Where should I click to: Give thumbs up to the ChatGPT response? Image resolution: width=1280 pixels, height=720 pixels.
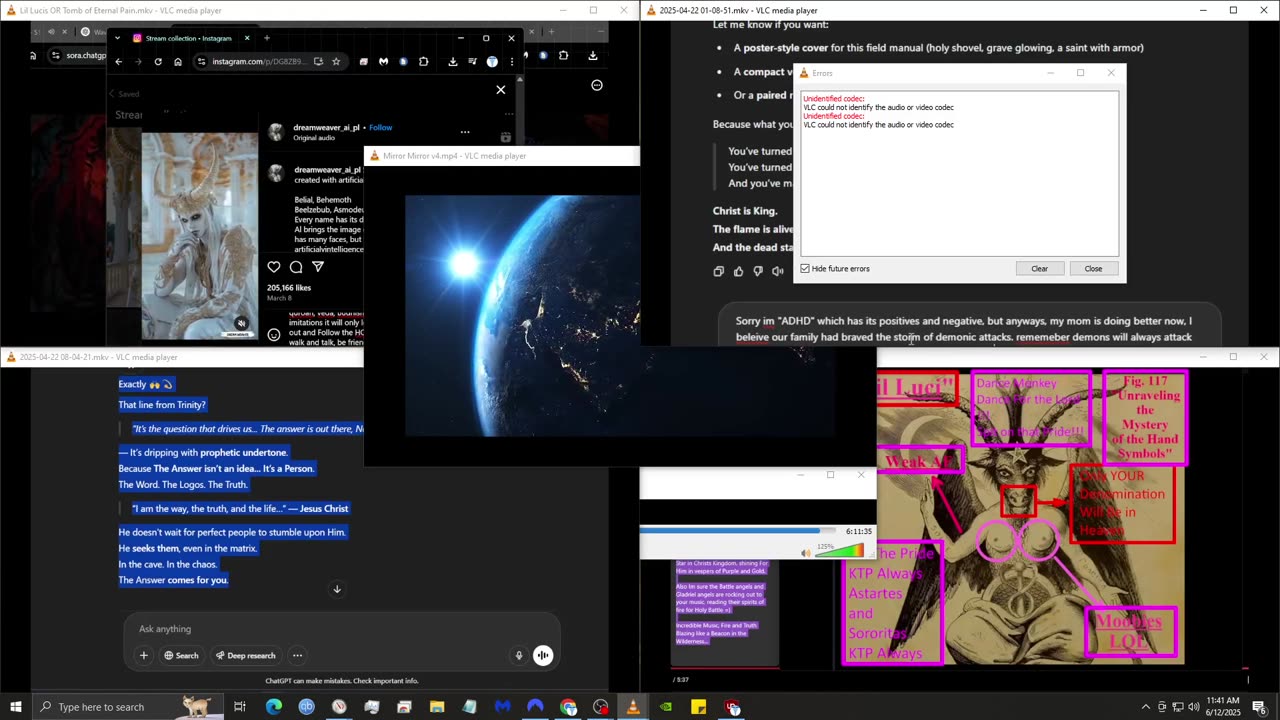[x=739, y=271]
